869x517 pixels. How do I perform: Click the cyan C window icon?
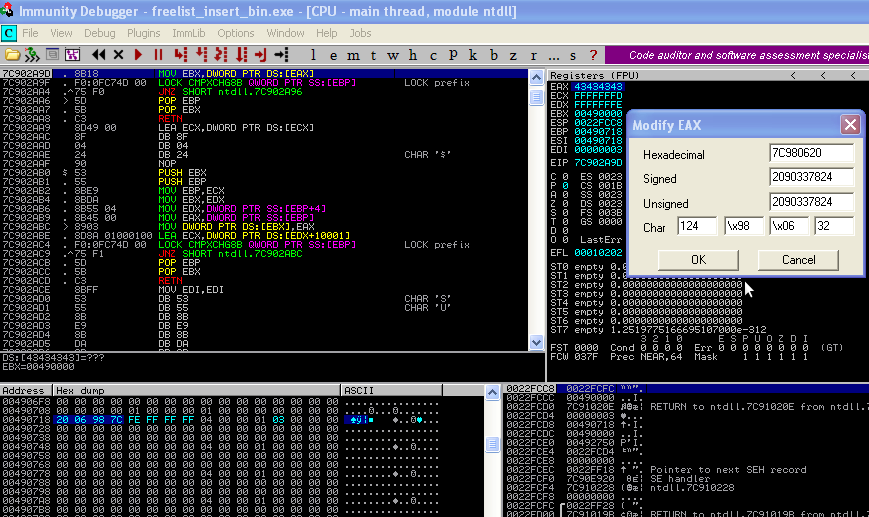coord(8,33)
